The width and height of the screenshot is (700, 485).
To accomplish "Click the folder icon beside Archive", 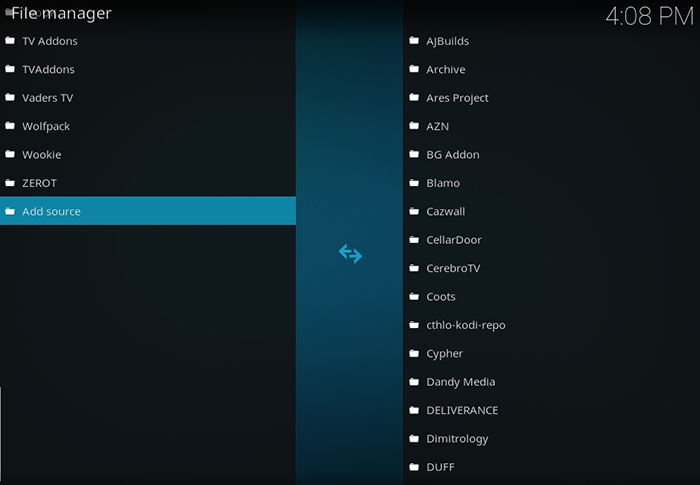I will (414, 69).
